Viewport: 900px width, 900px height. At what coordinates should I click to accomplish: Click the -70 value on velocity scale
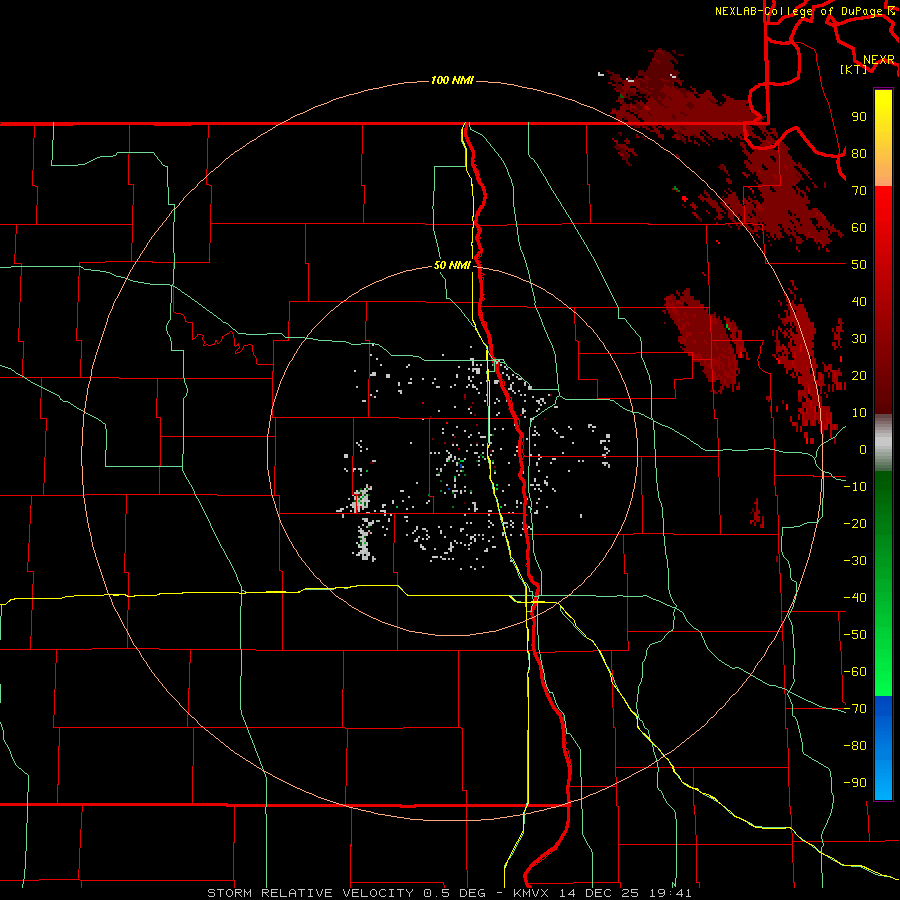coord(855,709)
